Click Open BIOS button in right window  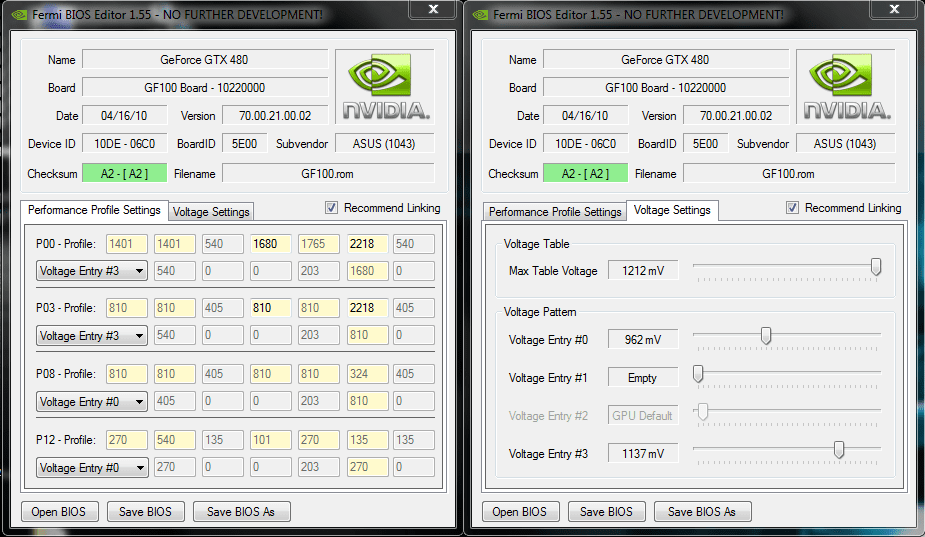520,512
